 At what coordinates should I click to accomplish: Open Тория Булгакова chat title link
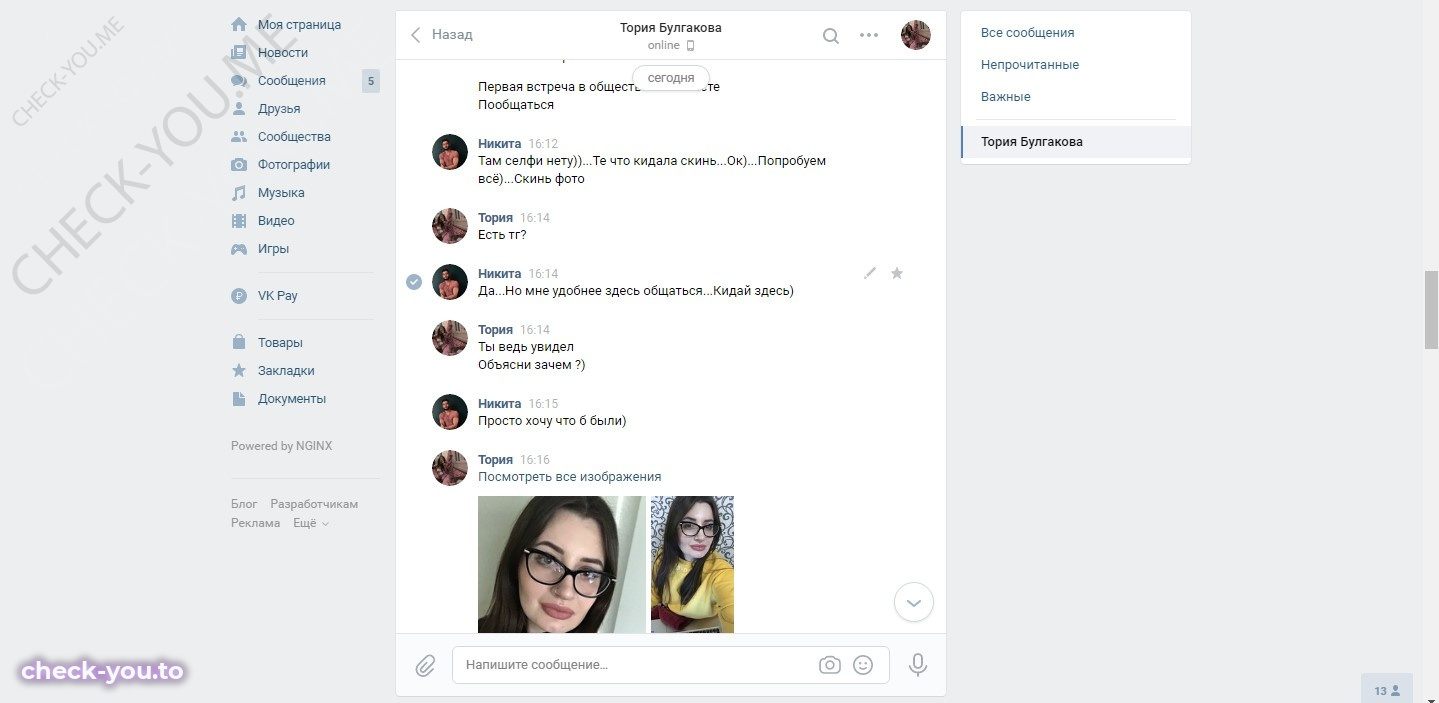pyautogui.click(x=671, y=28)
